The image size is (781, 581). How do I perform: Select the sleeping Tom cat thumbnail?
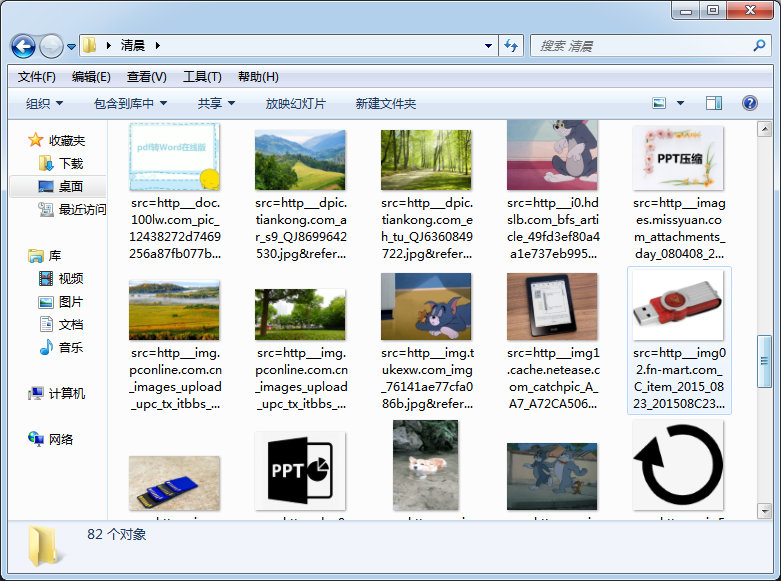(x=426, y=306)
